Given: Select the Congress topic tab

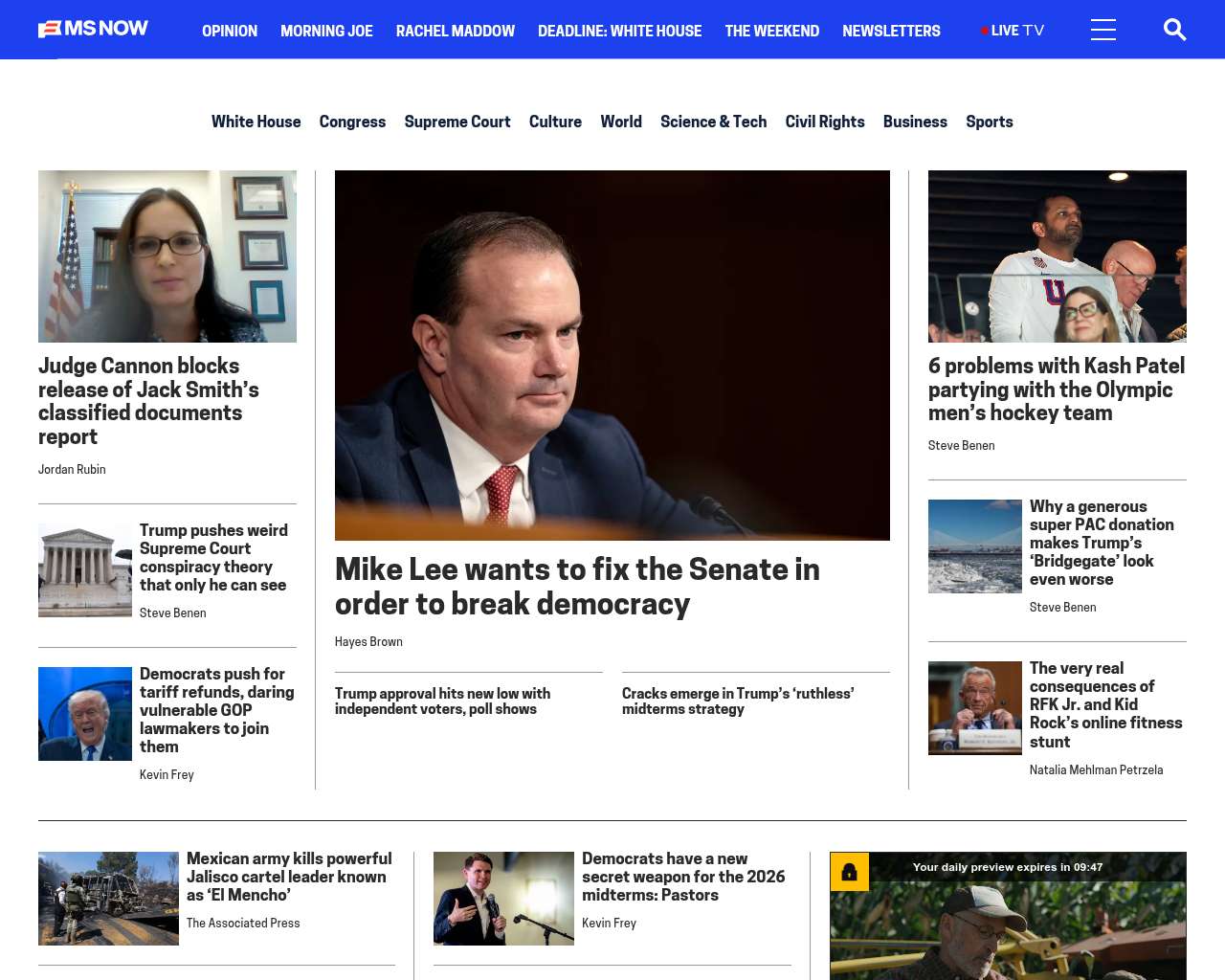Looking at the screenshot, I should pos(352,122).
